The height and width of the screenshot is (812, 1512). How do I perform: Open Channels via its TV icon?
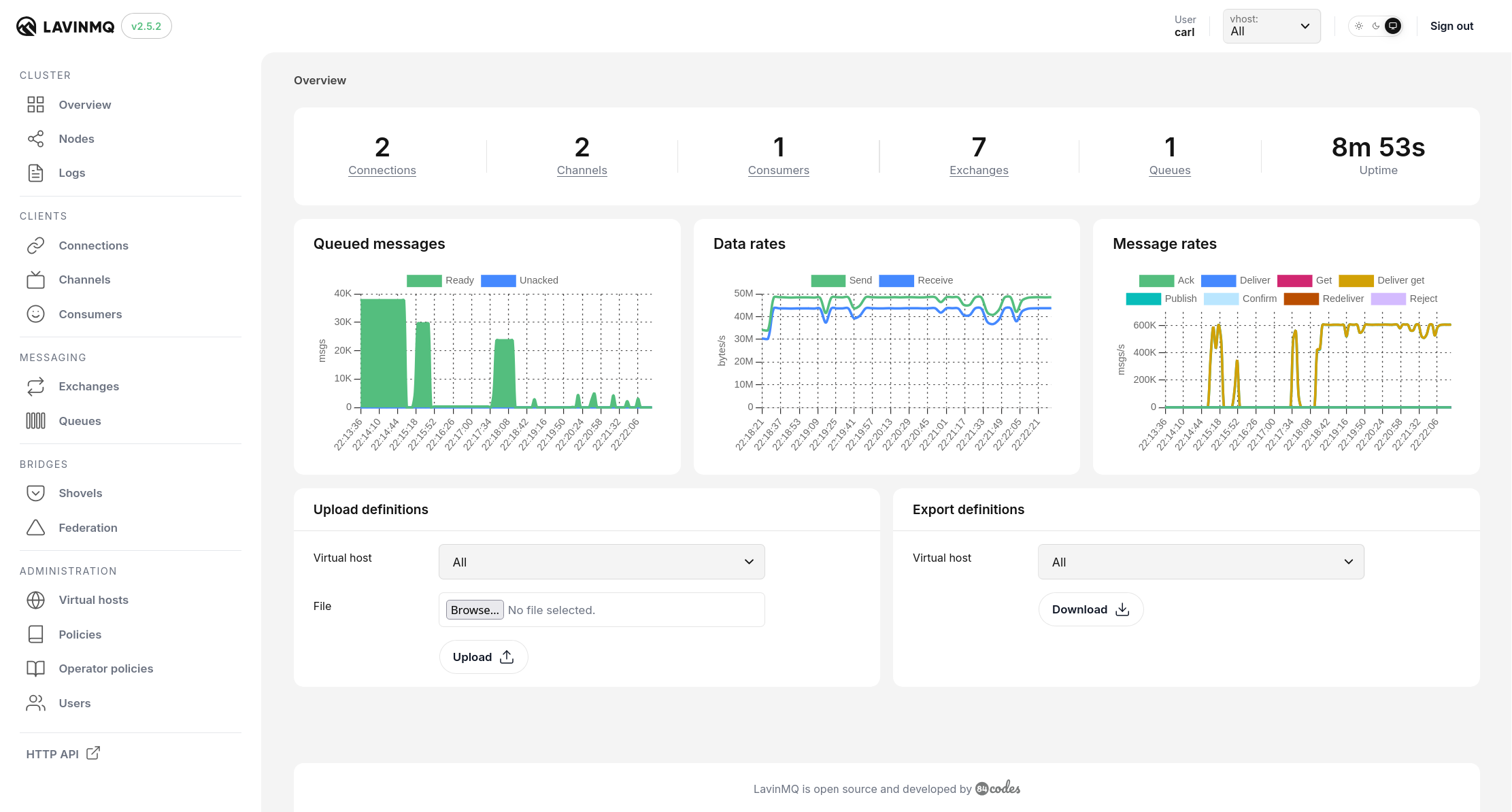35,280
